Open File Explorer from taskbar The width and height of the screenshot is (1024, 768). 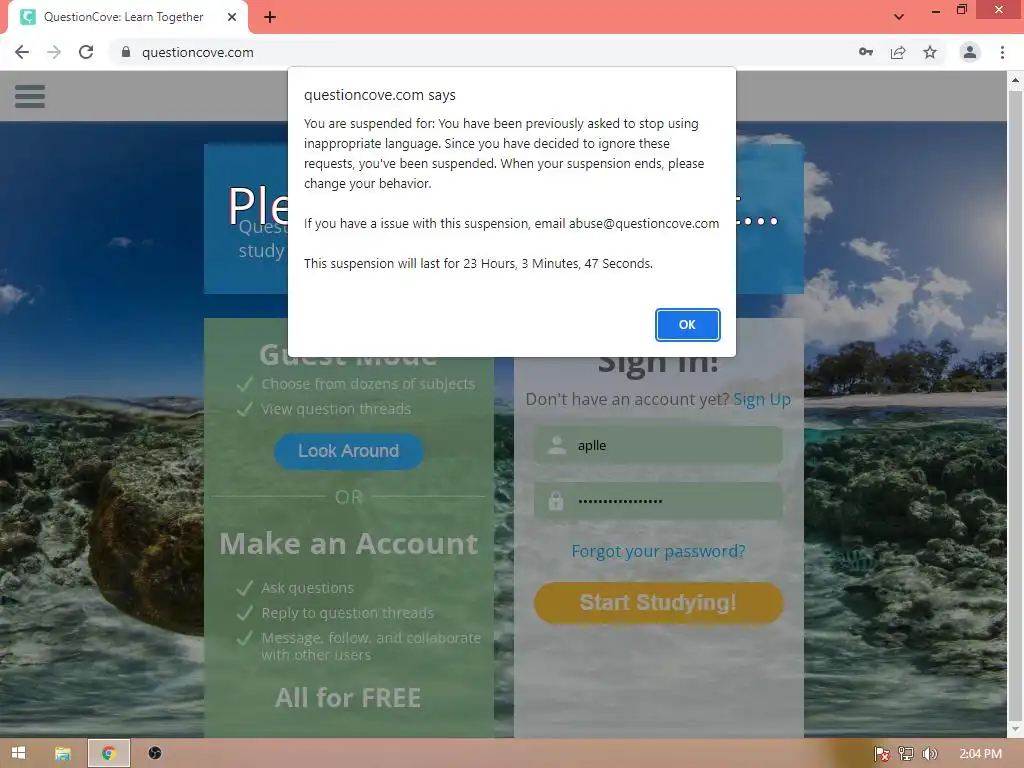click(x=63, y=753)
